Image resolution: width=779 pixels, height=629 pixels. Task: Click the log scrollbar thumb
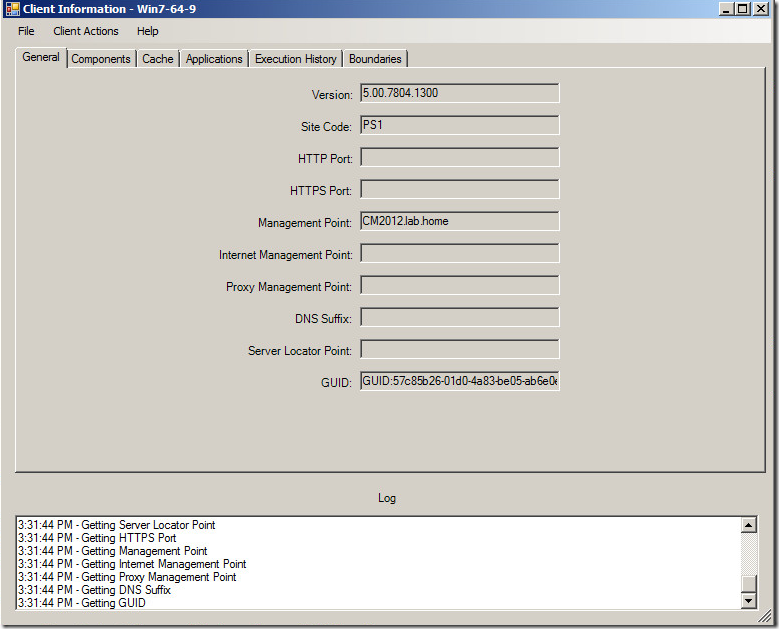(x=749, y=584)
